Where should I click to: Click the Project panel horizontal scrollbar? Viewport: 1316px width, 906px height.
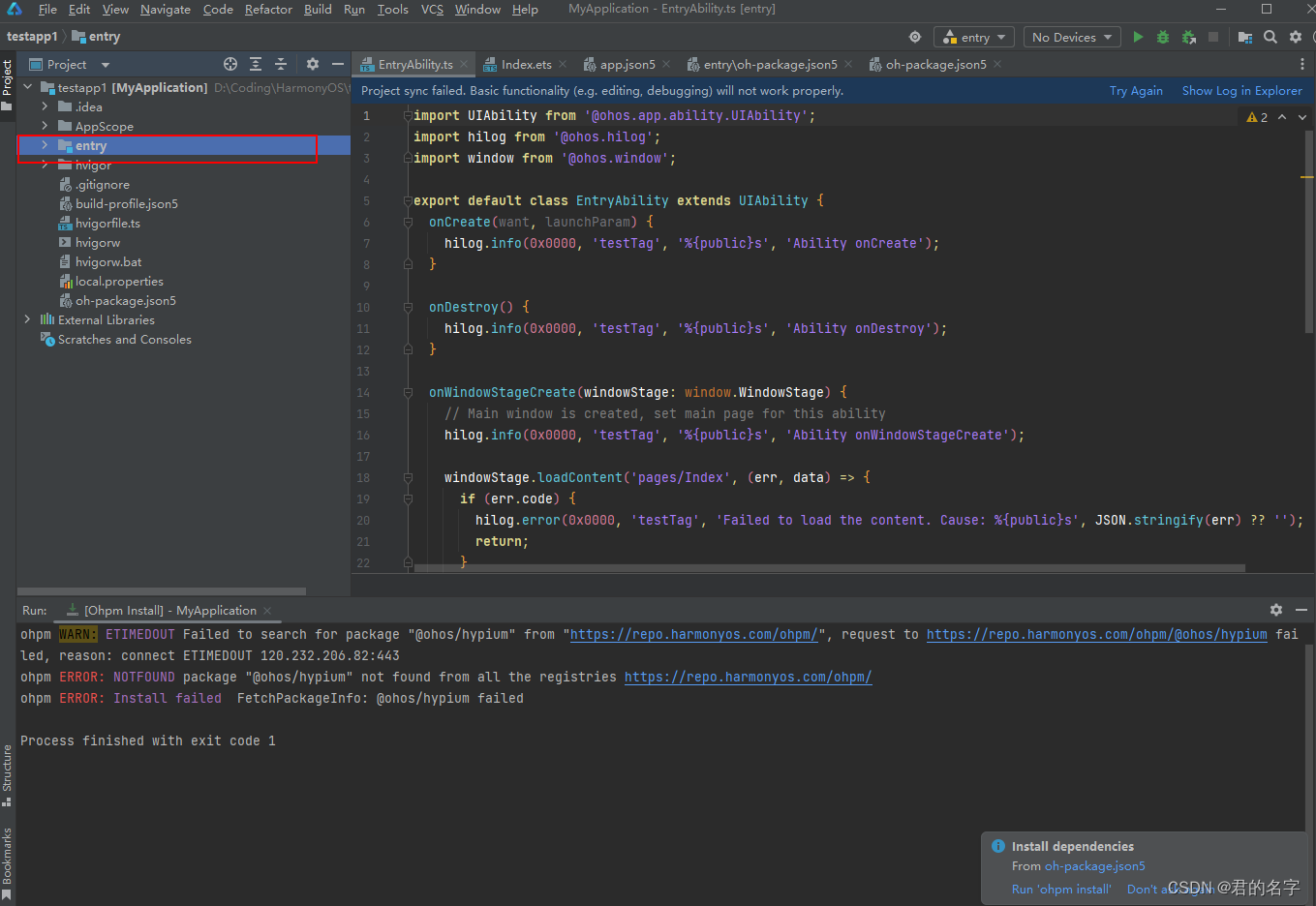(x=162, y=590)
